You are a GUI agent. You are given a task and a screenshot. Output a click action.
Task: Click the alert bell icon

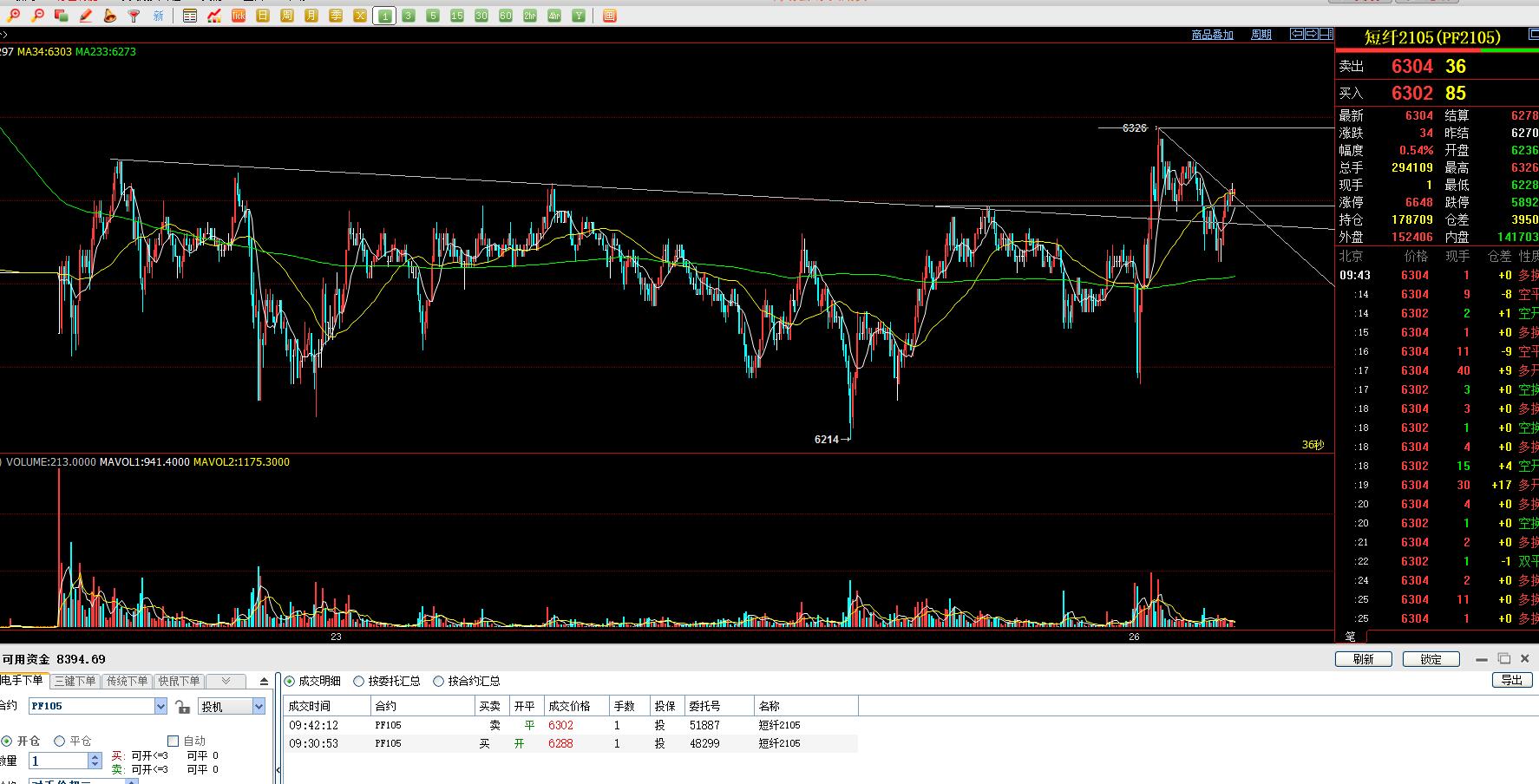tap(109, 16)
